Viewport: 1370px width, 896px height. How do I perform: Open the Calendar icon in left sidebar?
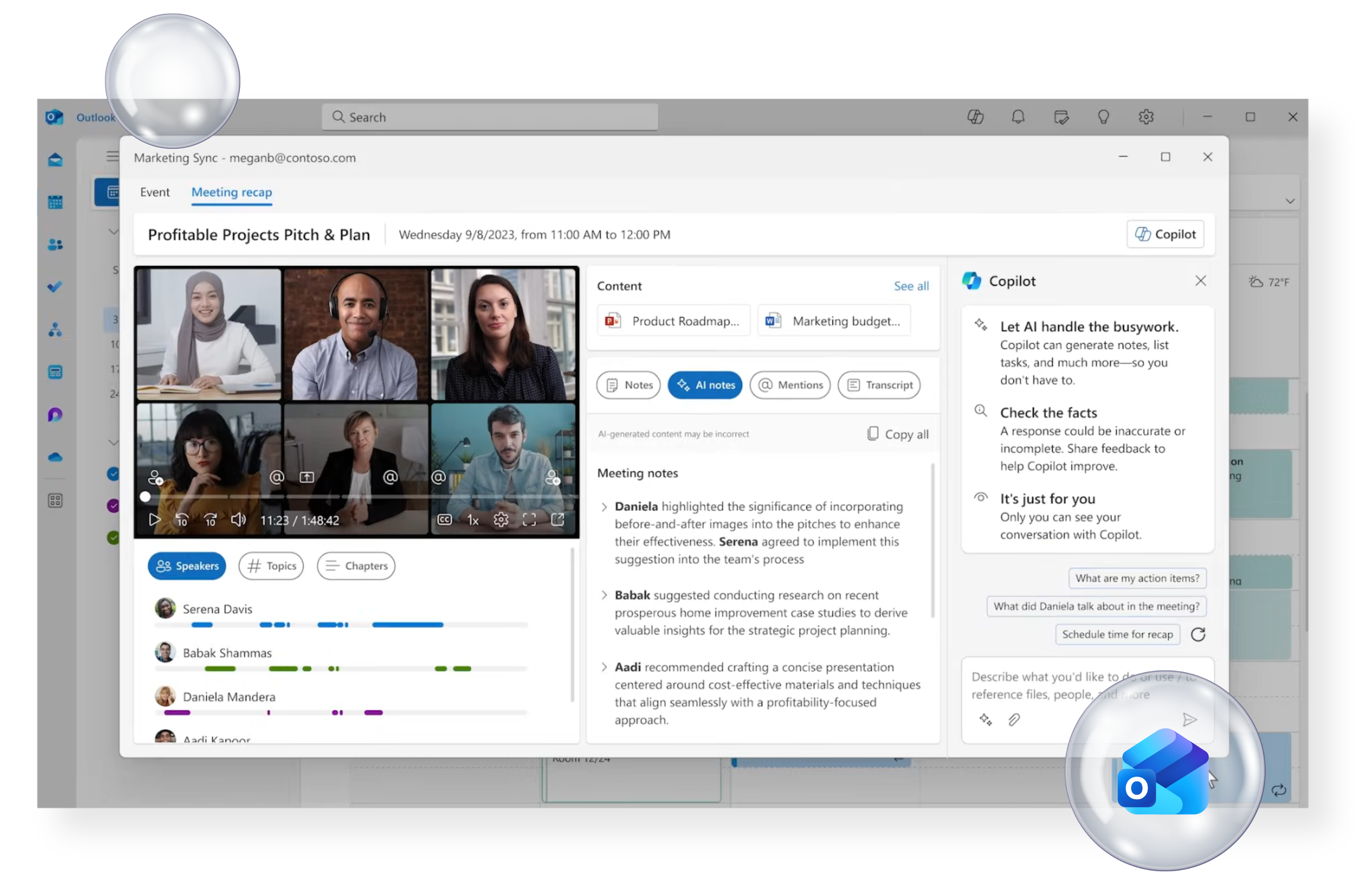(x=55, y=202)
